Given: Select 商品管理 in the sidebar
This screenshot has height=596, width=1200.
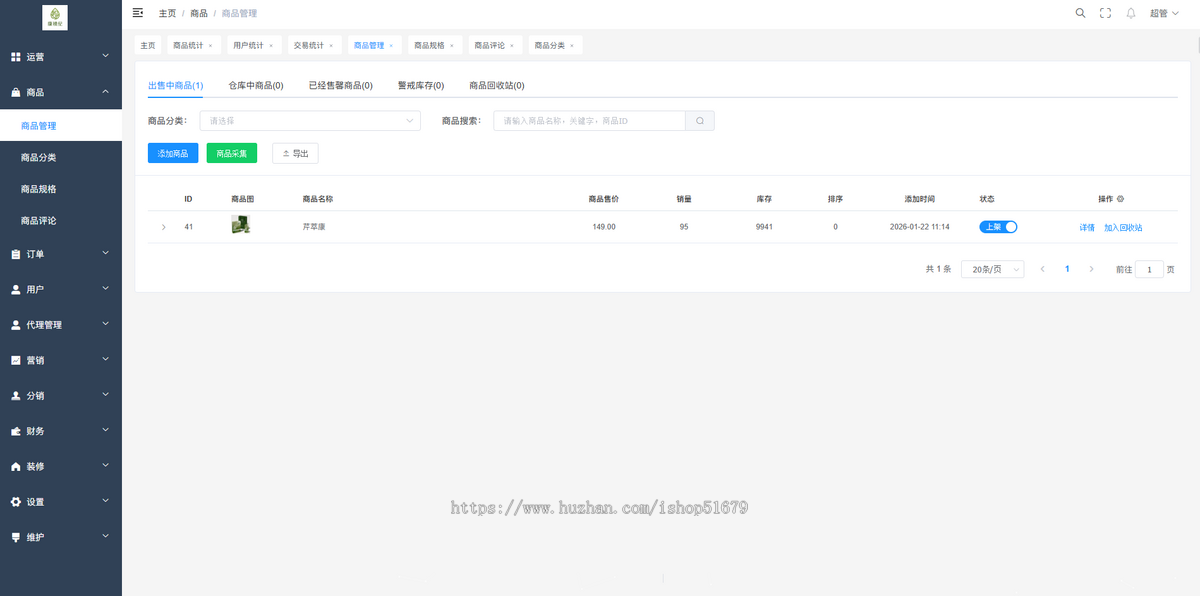Looking at the screenshot, I should pyautogui.click(x=61, y=126).
